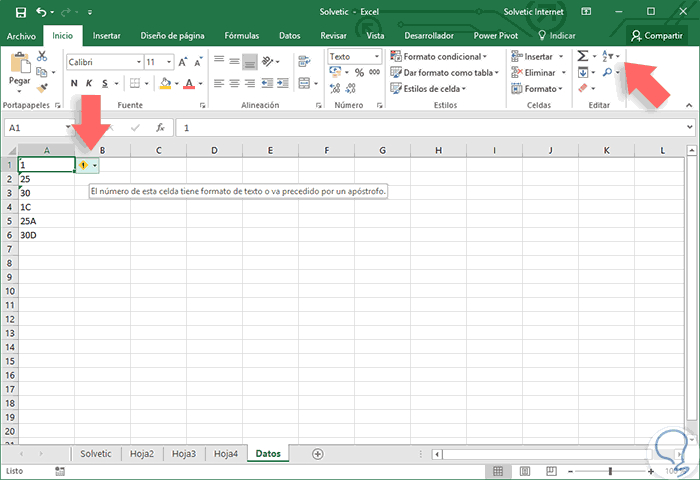
Task: Click the zoom slider handle
Action: 610,472
